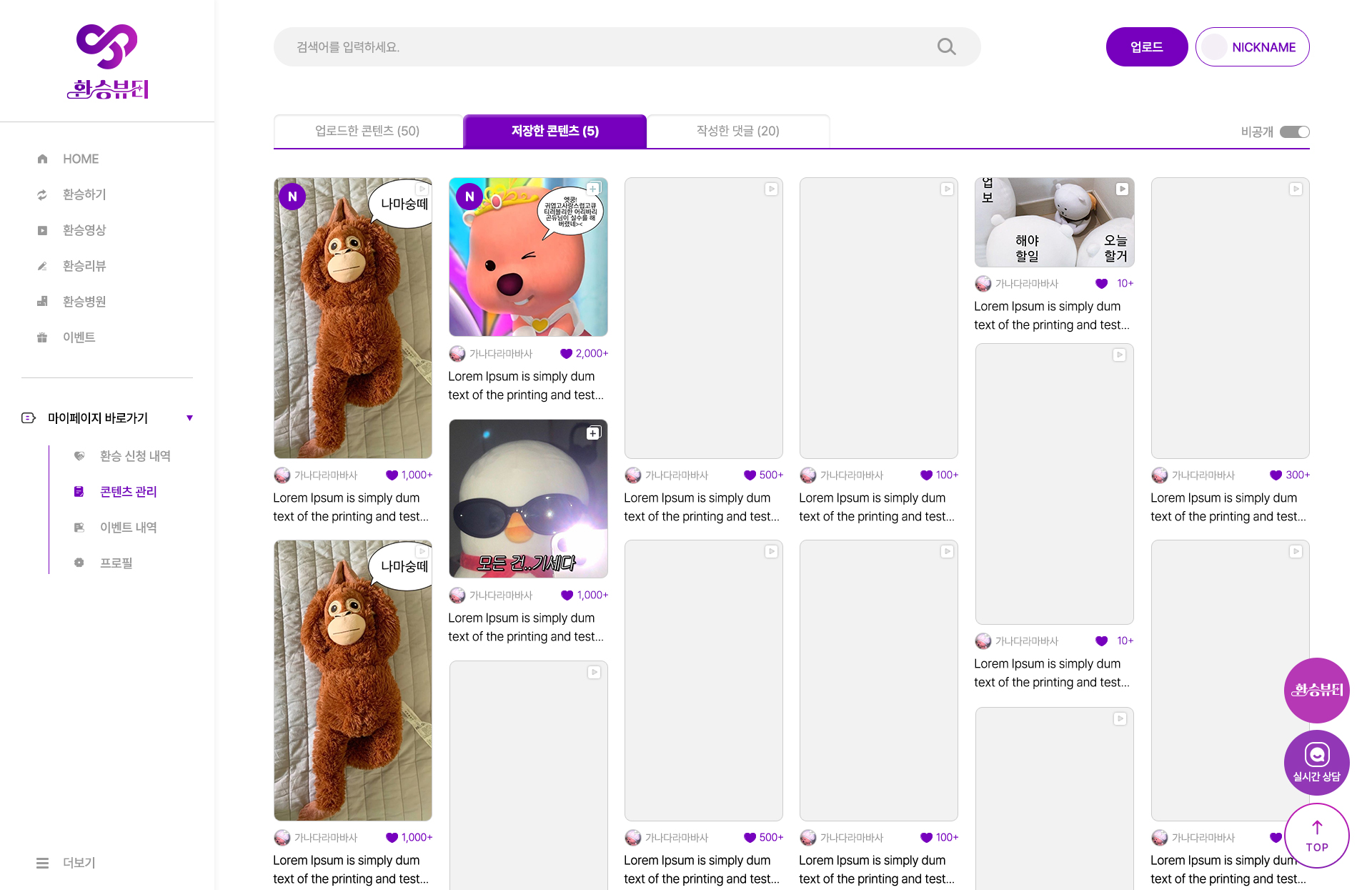Click the search magnifier icon
Viewport: 1372px width, 890px height.
tap(946, 46)
